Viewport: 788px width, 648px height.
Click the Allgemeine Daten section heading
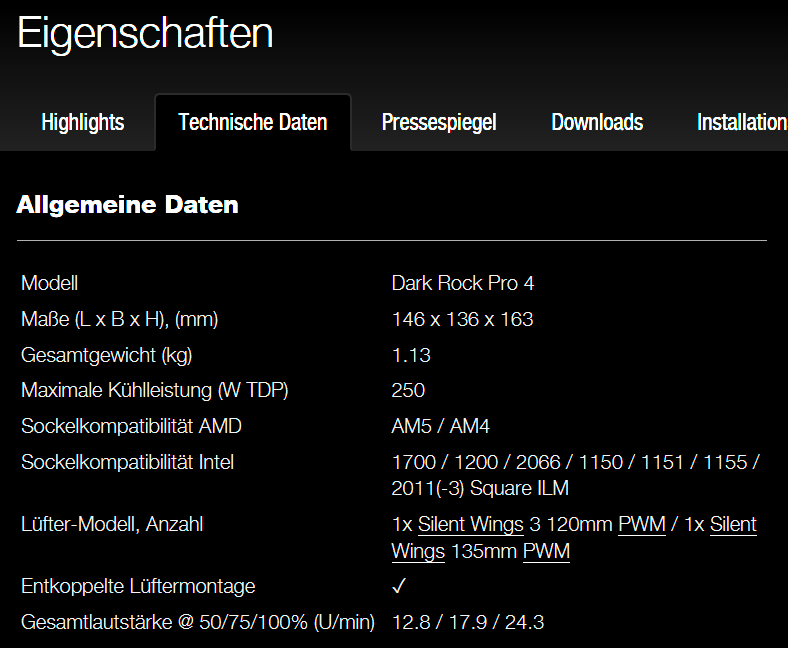point(128,205)
